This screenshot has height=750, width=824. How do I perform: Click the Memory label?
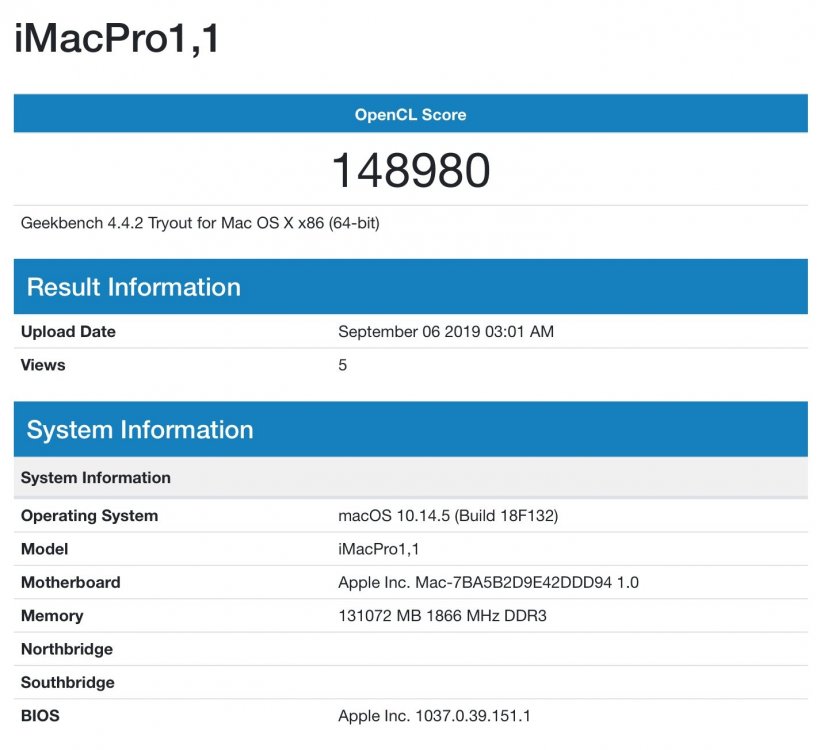(x=52, y=616)
